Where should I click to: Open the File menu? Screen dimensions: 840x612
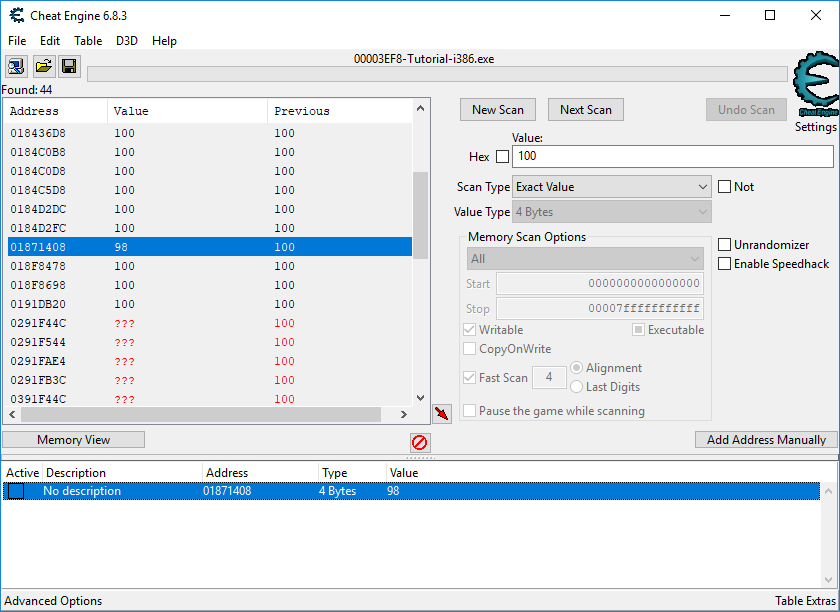click(17, 41)
